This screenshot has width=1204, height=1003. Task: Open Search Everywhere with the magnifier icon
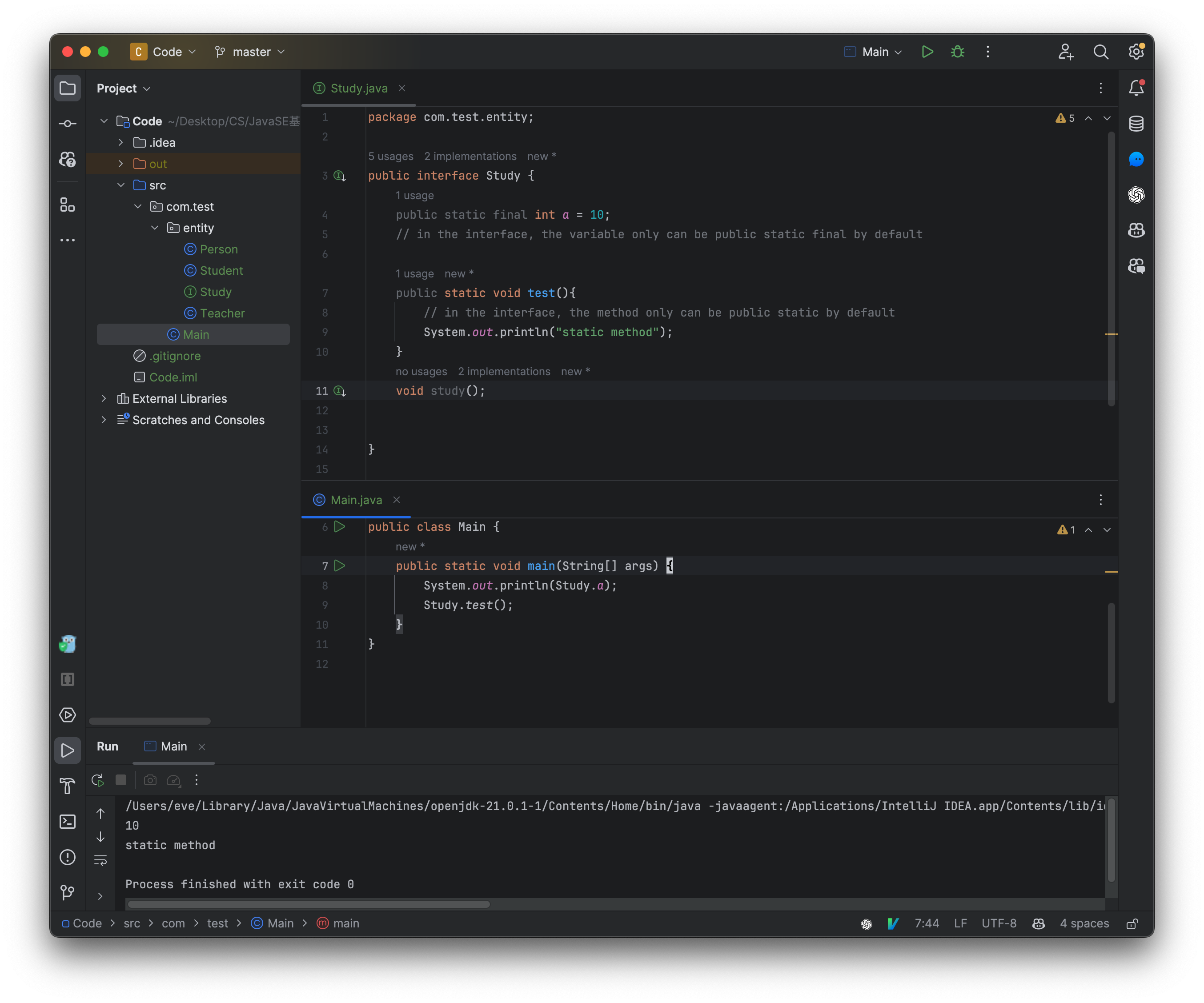click(1101, 52)
